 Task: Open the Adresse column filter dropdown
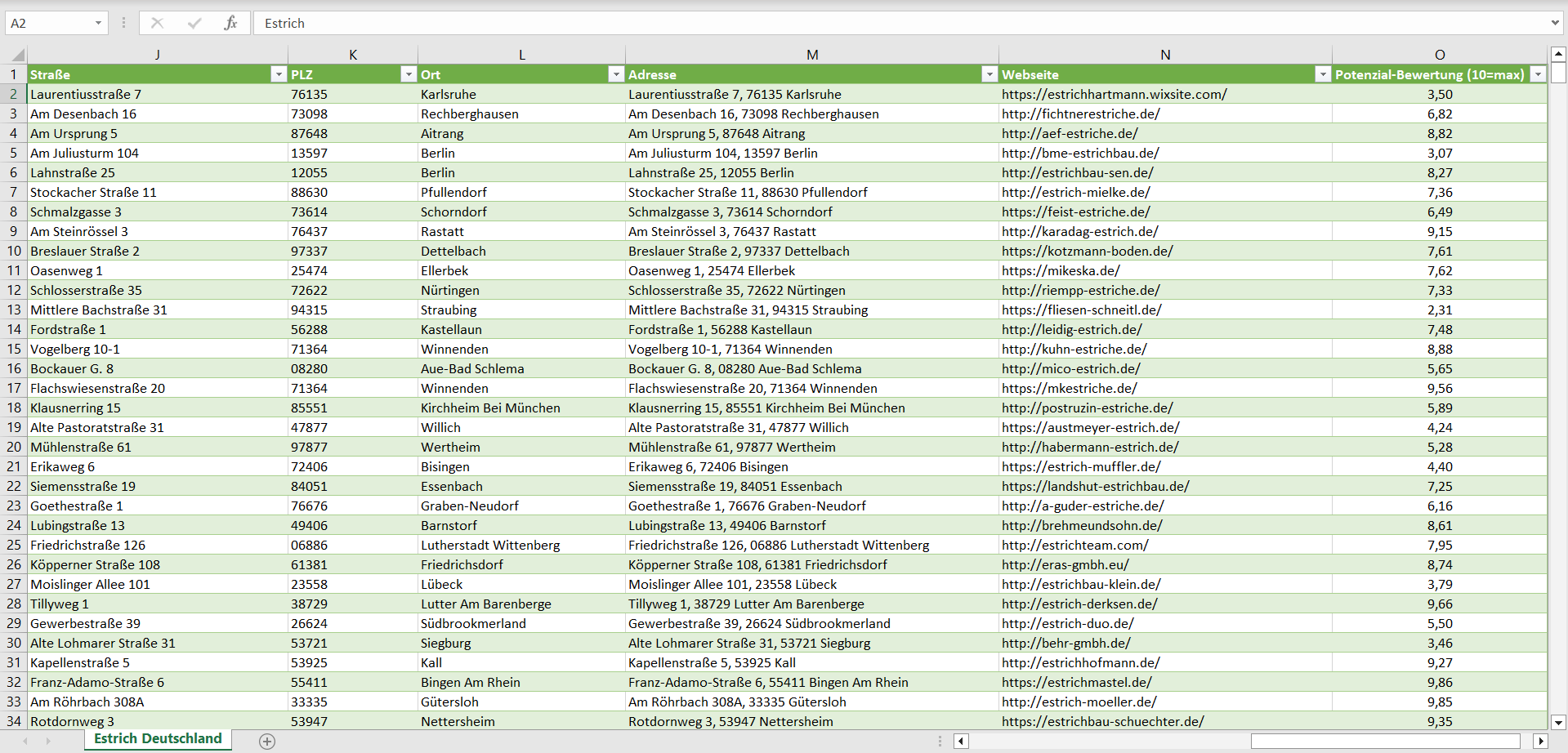[x=989, y=74]
